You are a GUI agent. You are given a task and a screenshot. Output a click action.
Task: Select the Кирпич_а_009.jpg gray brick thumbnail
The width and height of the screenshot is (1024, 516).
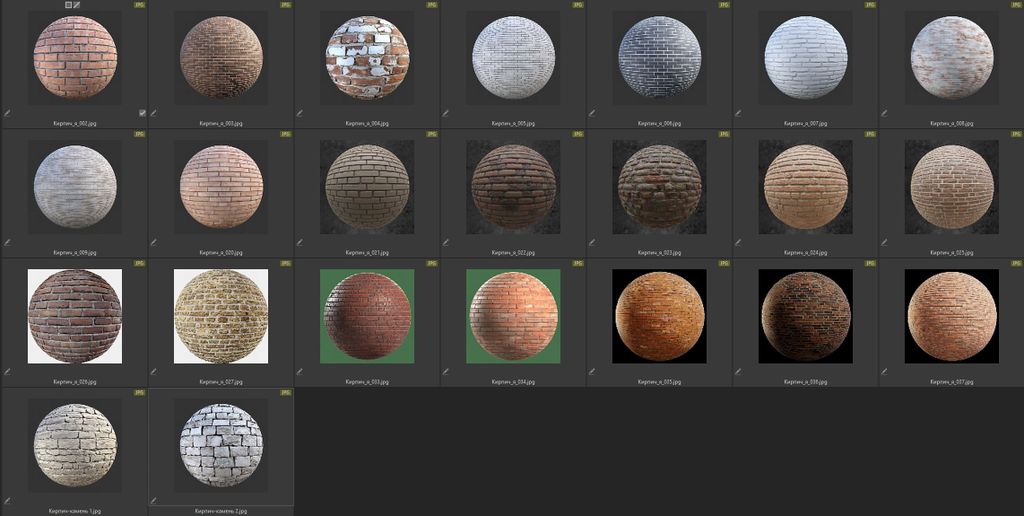click(x=75, y=186)
